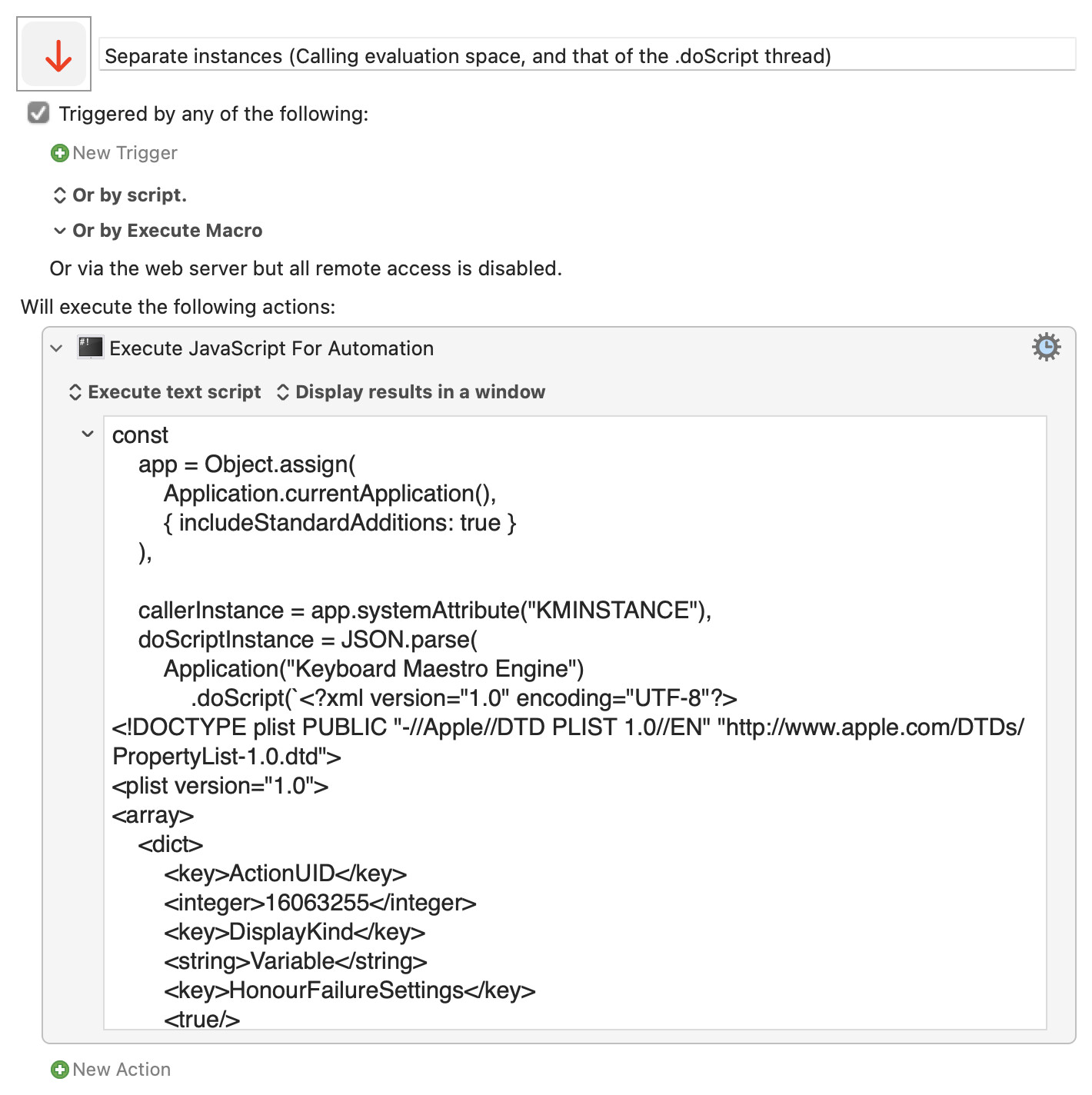The image size is (1092, 1095).
Task: Click the ActionUID key line in the script
Action: [x=285, y=874]
